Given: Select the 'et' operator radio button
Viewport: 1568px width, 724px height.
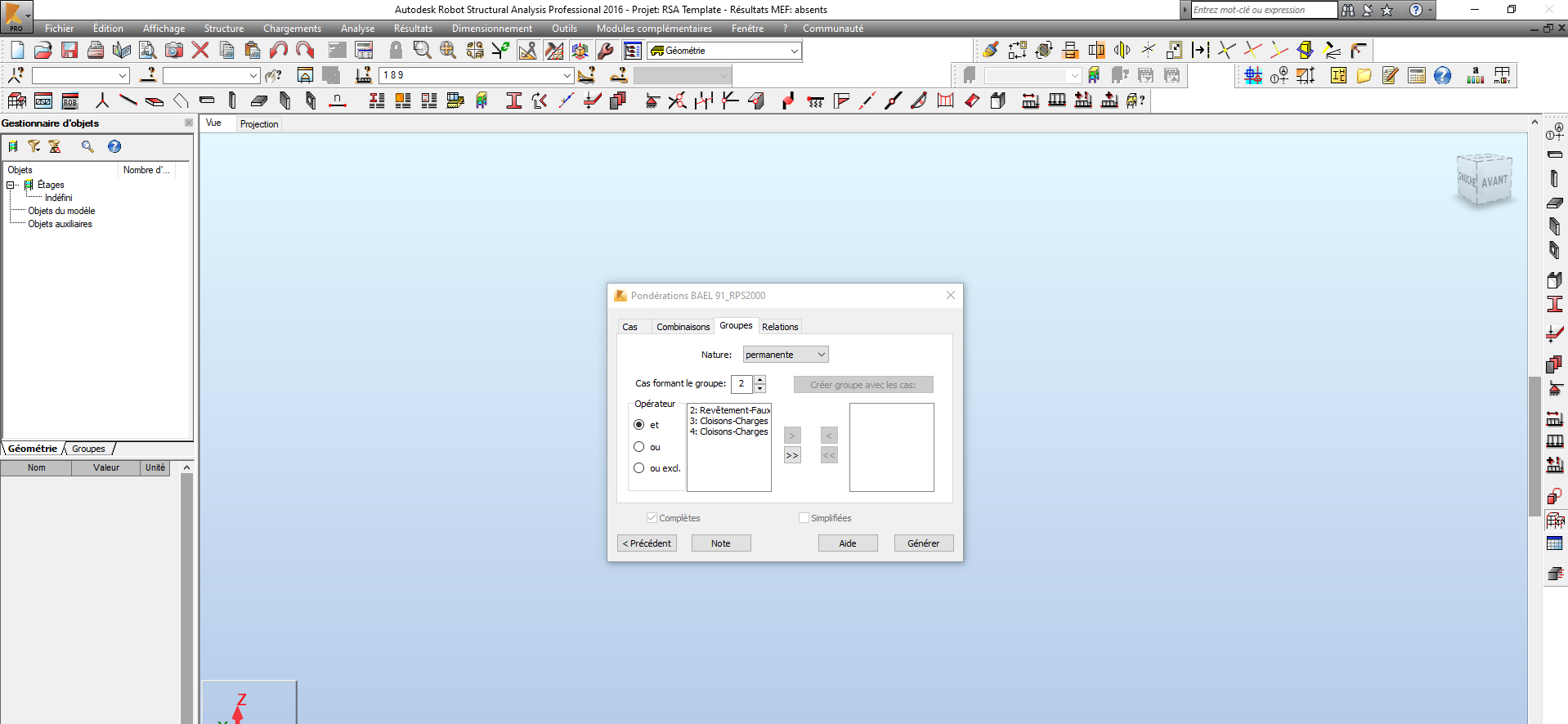Looking at the screenshot, I should (x=639, y=425).
